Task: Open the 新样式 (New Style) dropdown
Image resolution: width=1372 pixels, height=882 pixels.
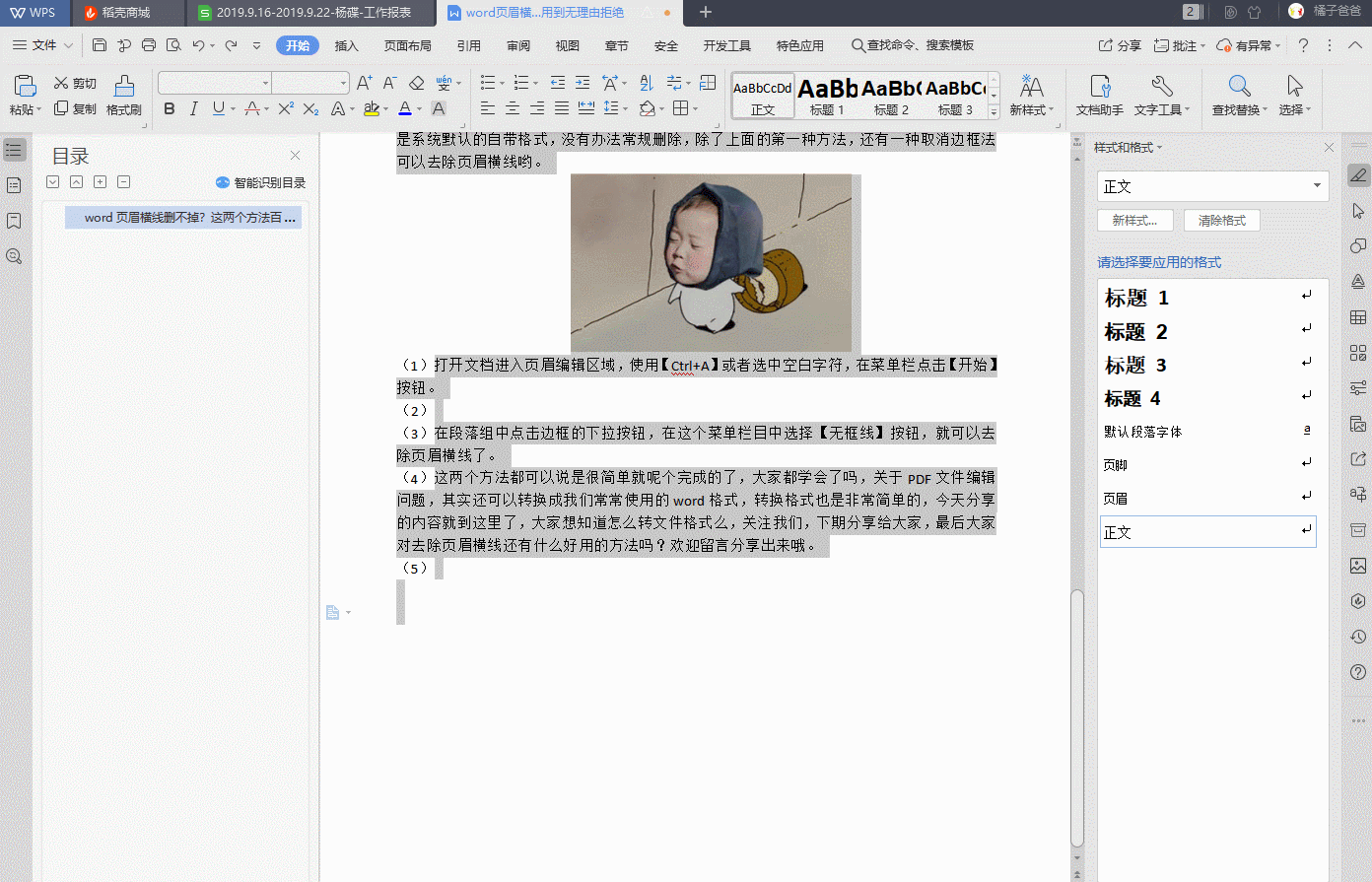Action: (1031, 96)
